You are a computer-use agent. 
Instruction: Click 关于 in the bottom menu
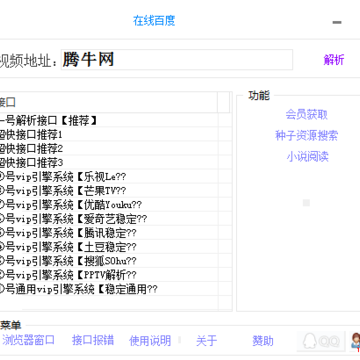click(206, 341)
